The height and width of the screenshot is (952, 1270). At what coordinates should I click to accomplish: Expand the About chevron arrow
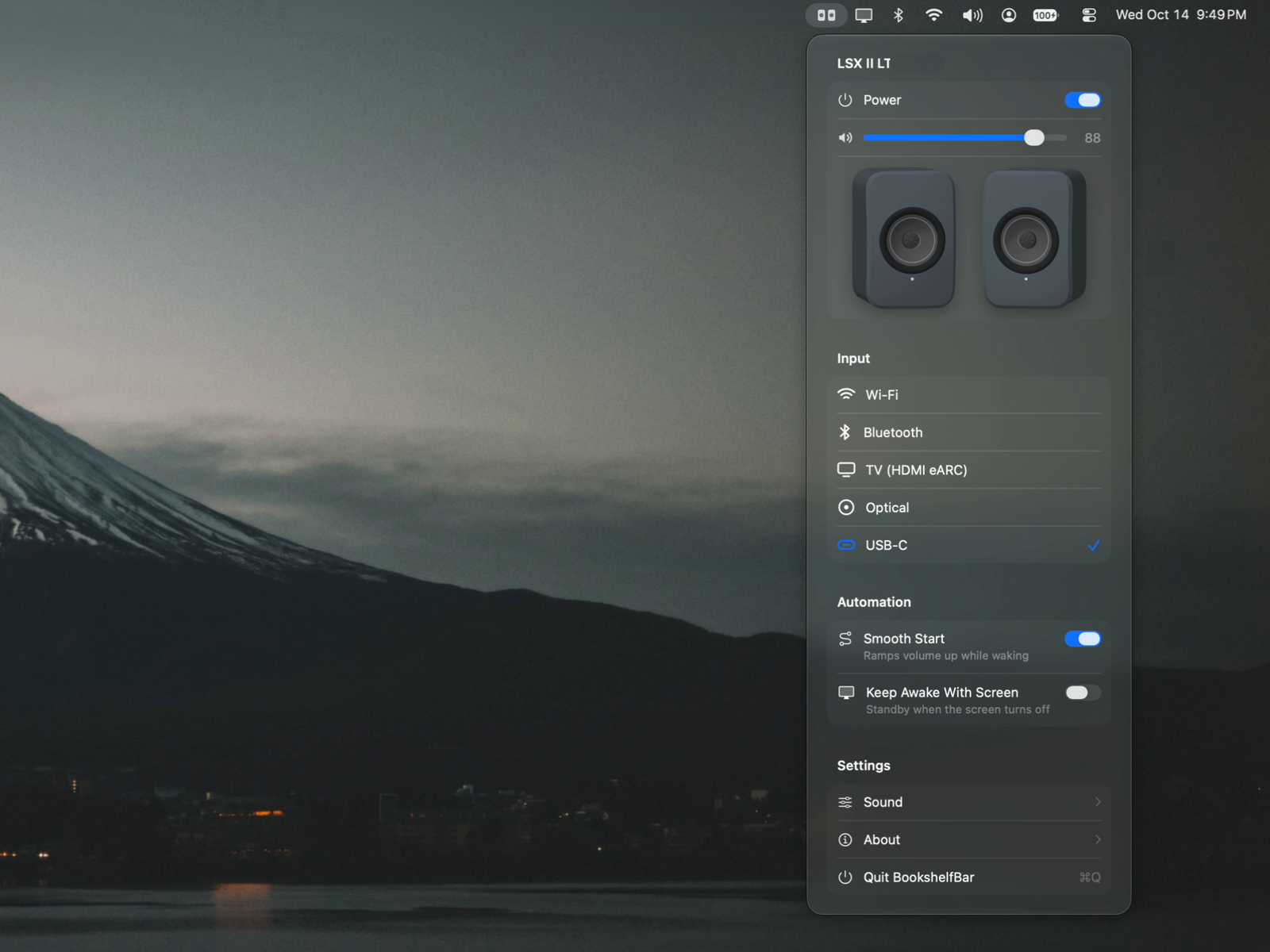1098,839
